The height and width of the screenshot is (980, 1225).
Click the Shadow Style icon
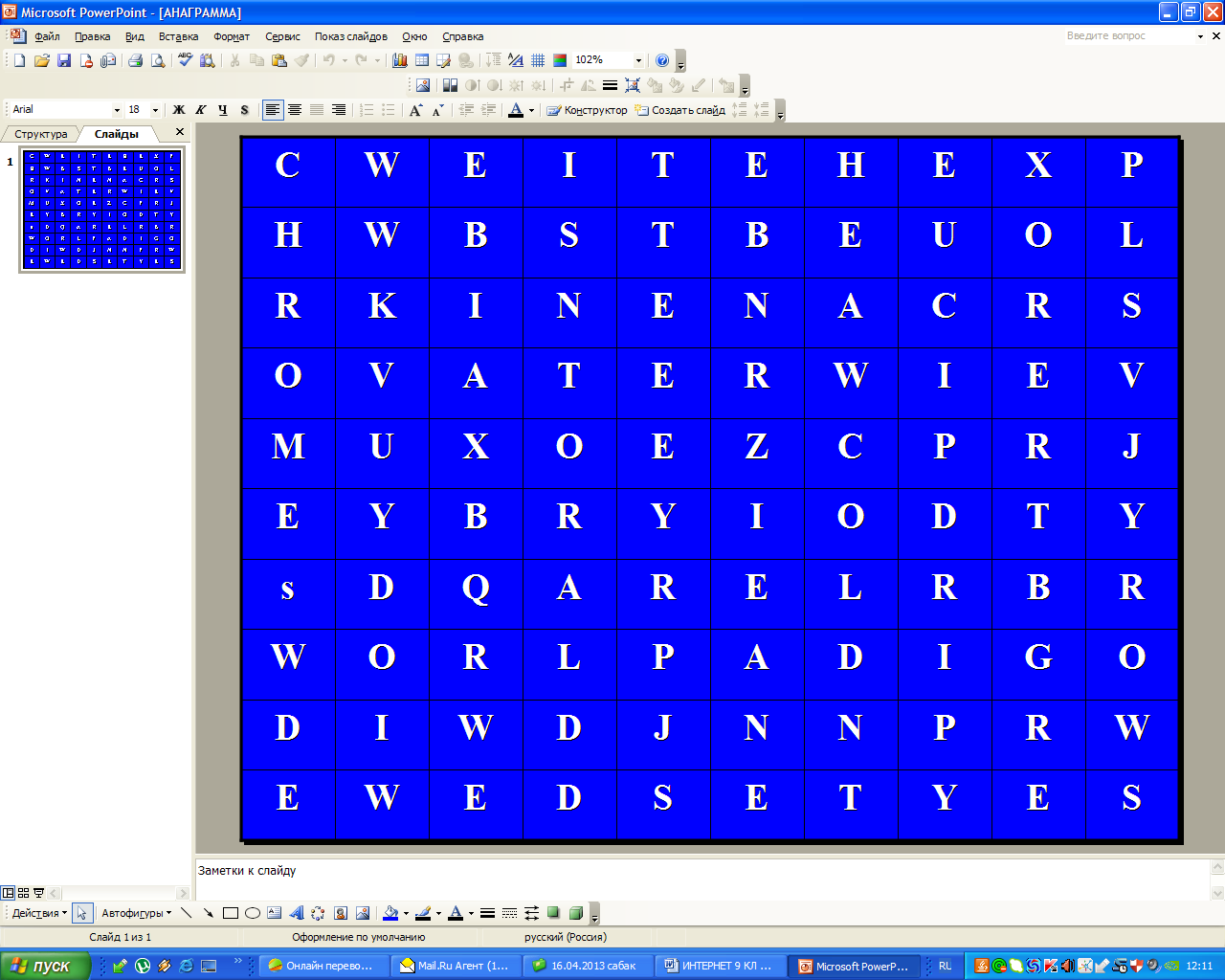click(553, 913)
